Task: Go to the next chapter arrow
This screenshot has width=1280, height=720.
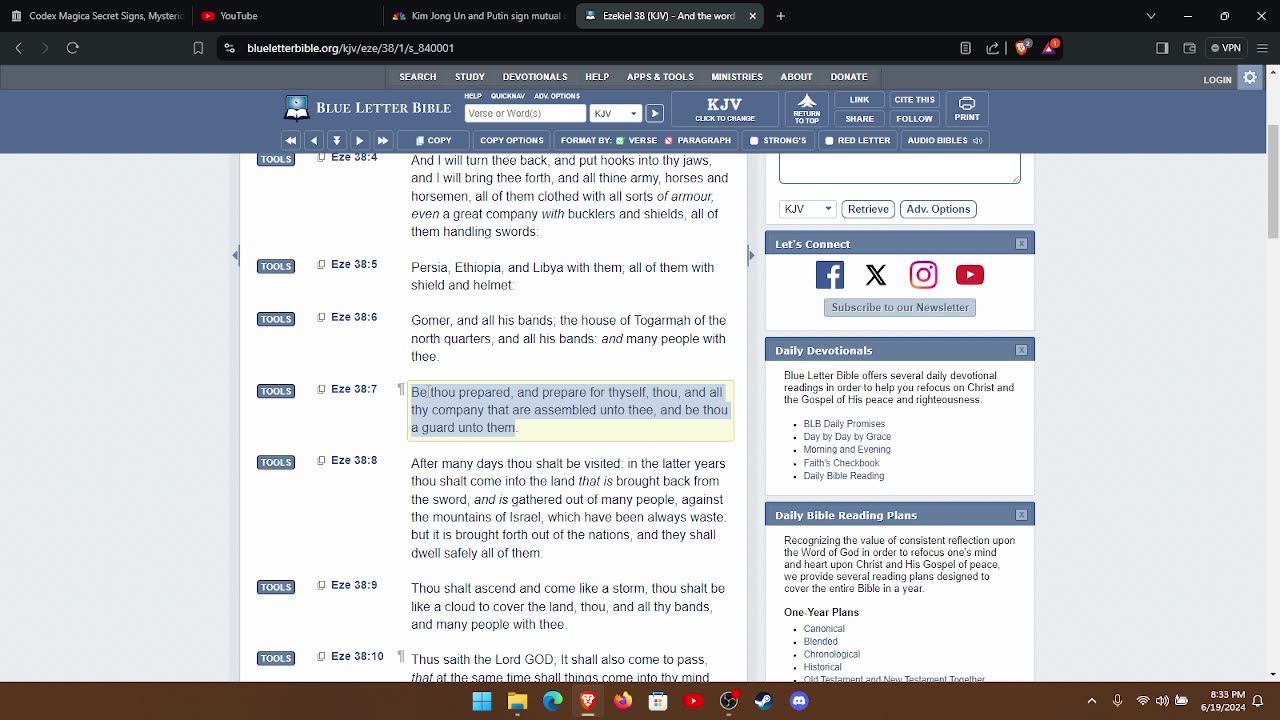Action: tap(359, 141)
